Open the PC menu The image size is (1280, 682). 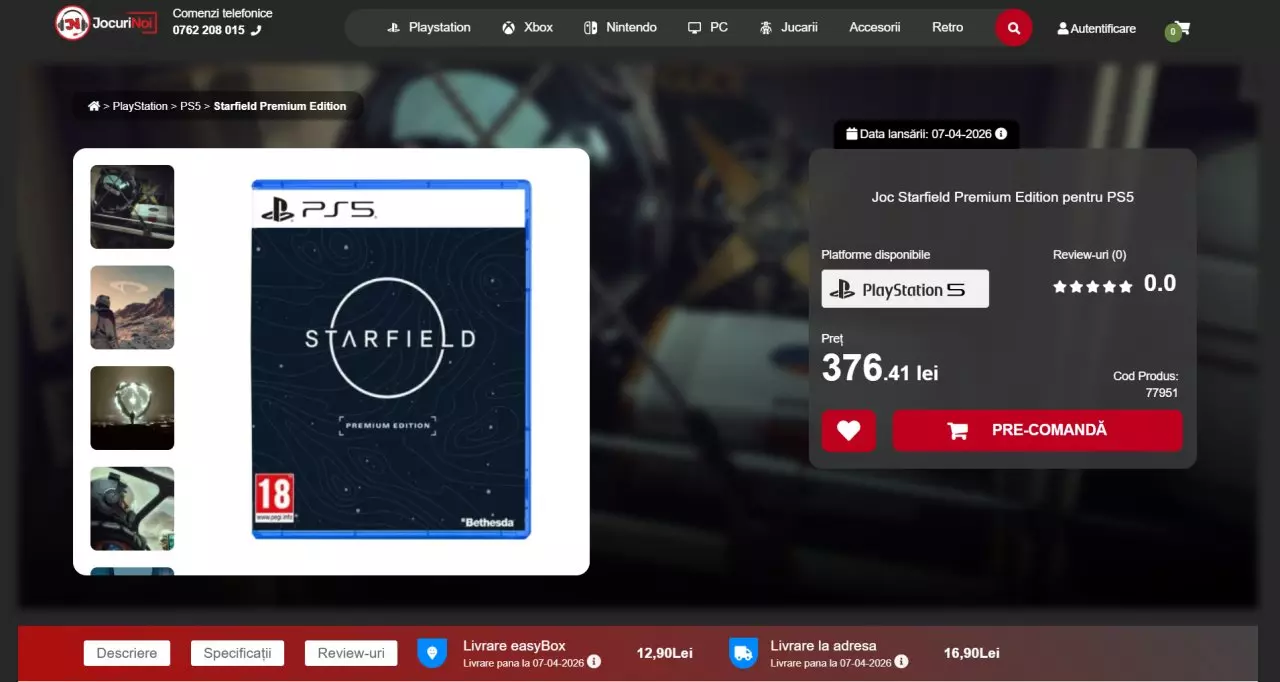708,28
